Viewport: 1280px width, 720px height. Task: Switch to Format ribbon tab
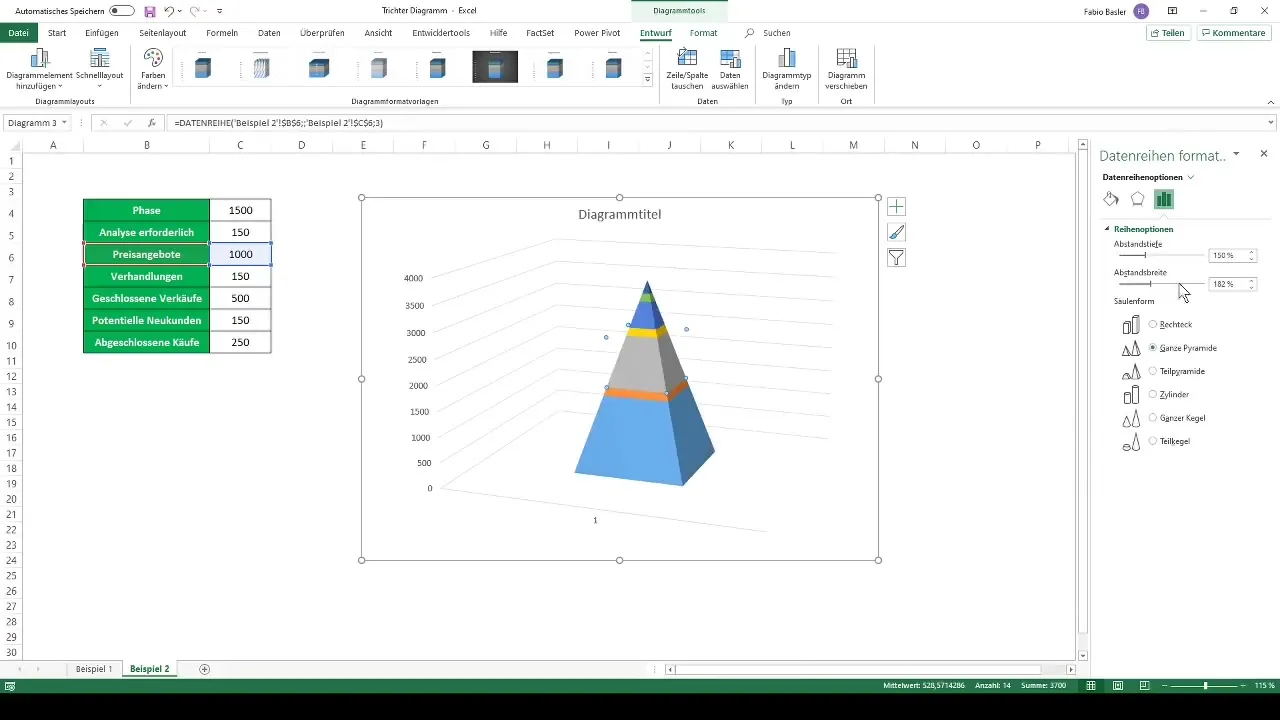click(703, 33)
